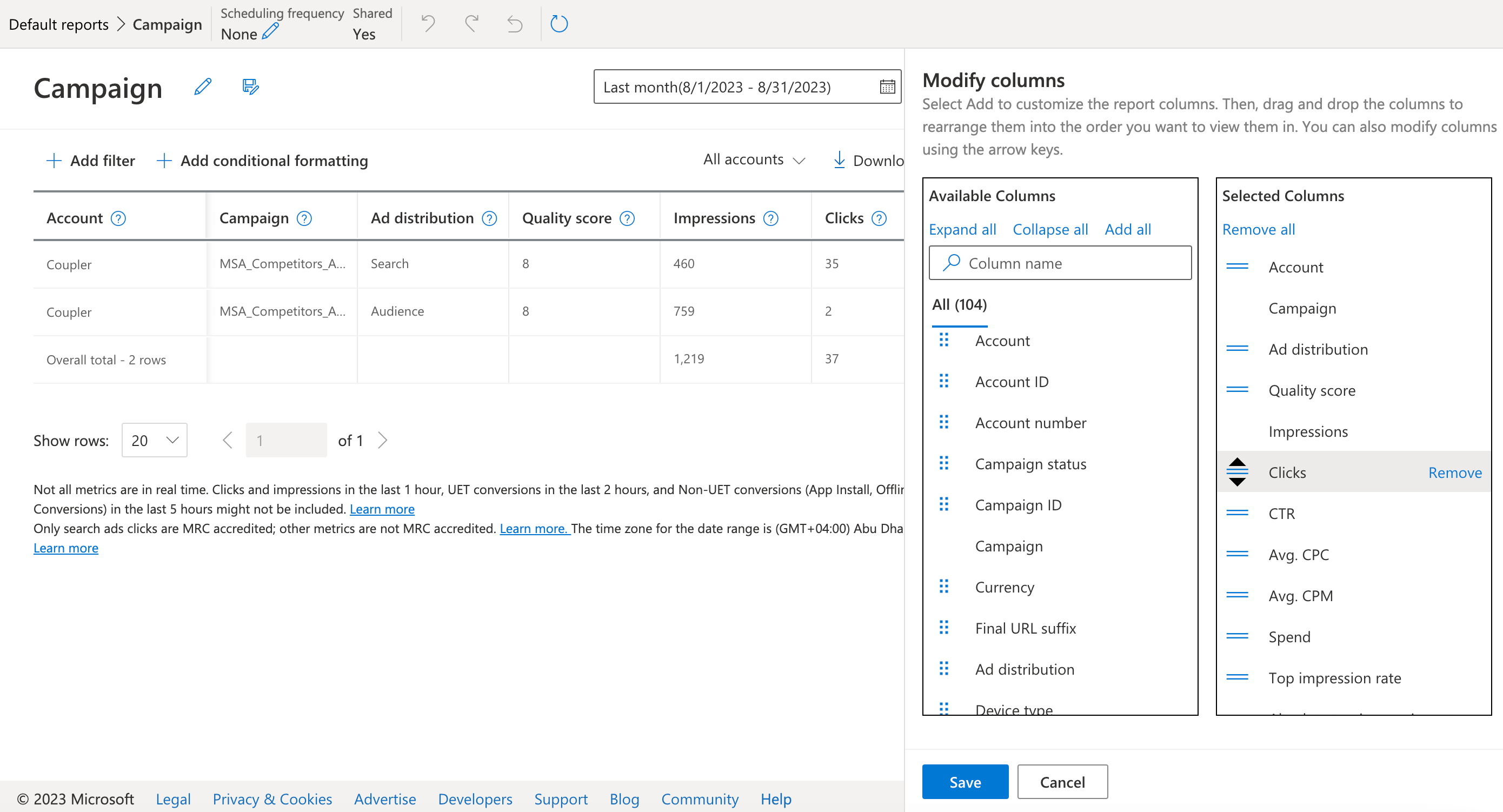Click Expand all available columns
Screen dimensions: 1503x812
(962, 229)
